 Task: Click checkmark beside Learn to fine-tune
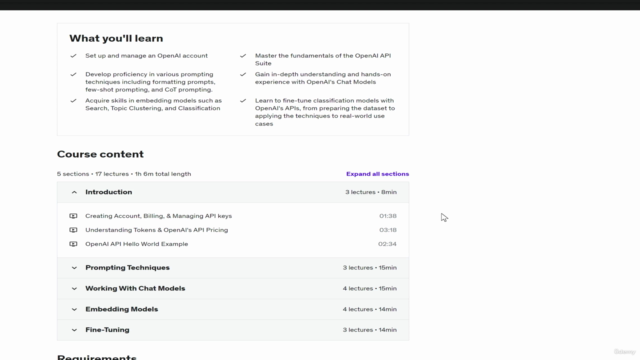(x=243, y=100)
